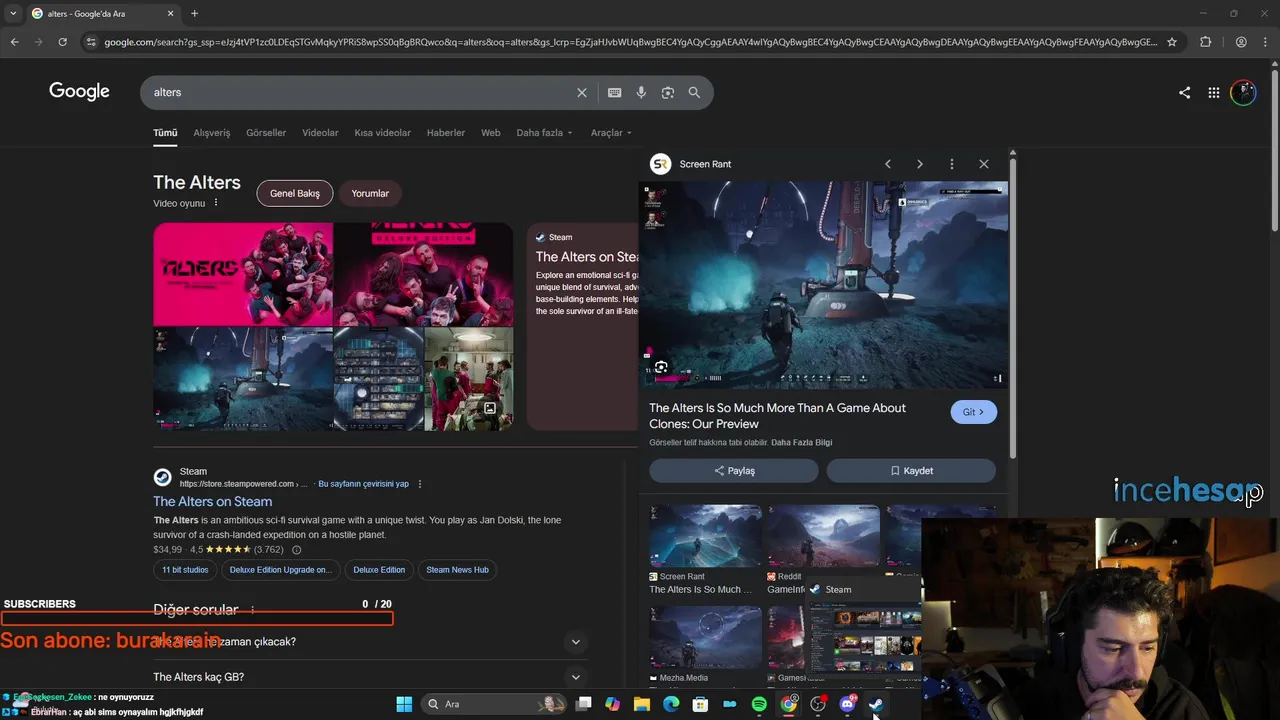This screenshot has height=720, width=1280.
Task: Open Chrome profile icon in toolbar
Action: pos(1241,42)
